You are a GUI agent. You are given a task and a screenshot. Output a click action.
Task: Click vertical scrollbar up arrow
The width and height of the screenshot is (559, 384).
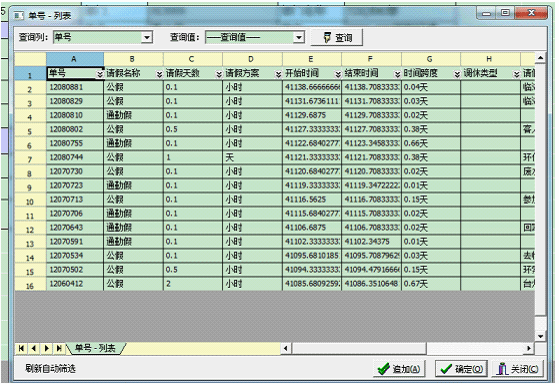coord(540,58)
